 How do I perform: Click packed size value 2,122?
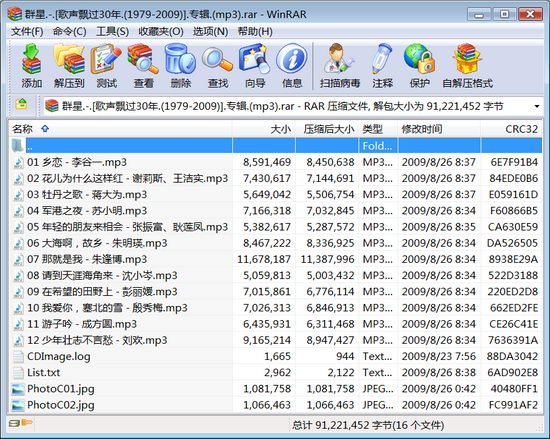tap(341, 372)
